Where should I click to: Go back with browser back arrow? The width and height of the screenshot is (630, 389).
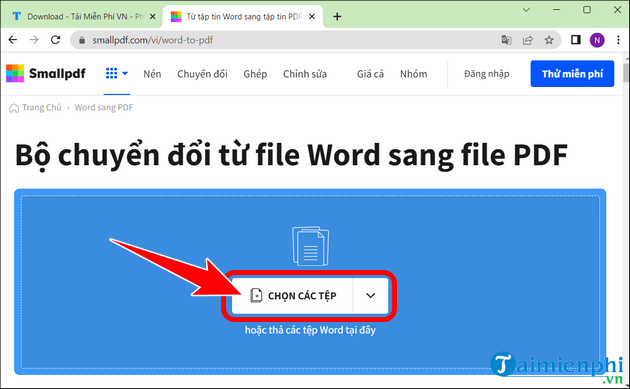click(13, 40)
